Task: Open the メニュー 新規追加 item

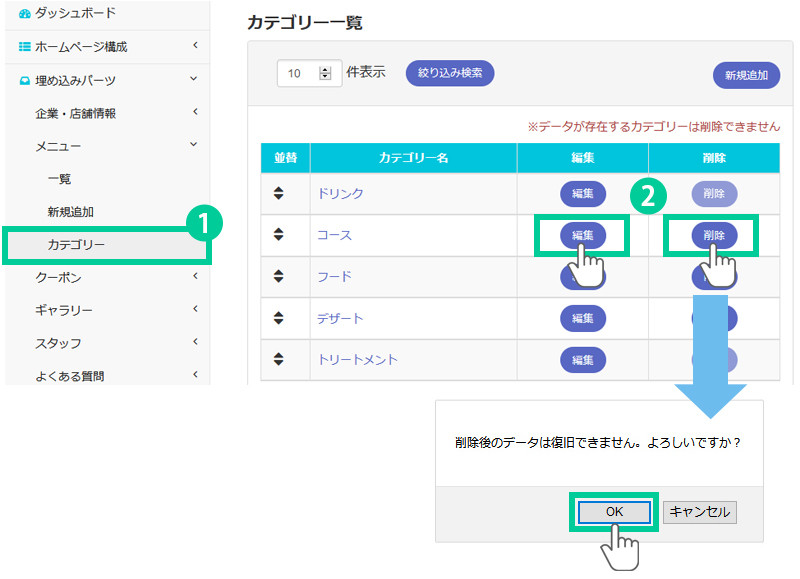Action: (x=70, y=212)
